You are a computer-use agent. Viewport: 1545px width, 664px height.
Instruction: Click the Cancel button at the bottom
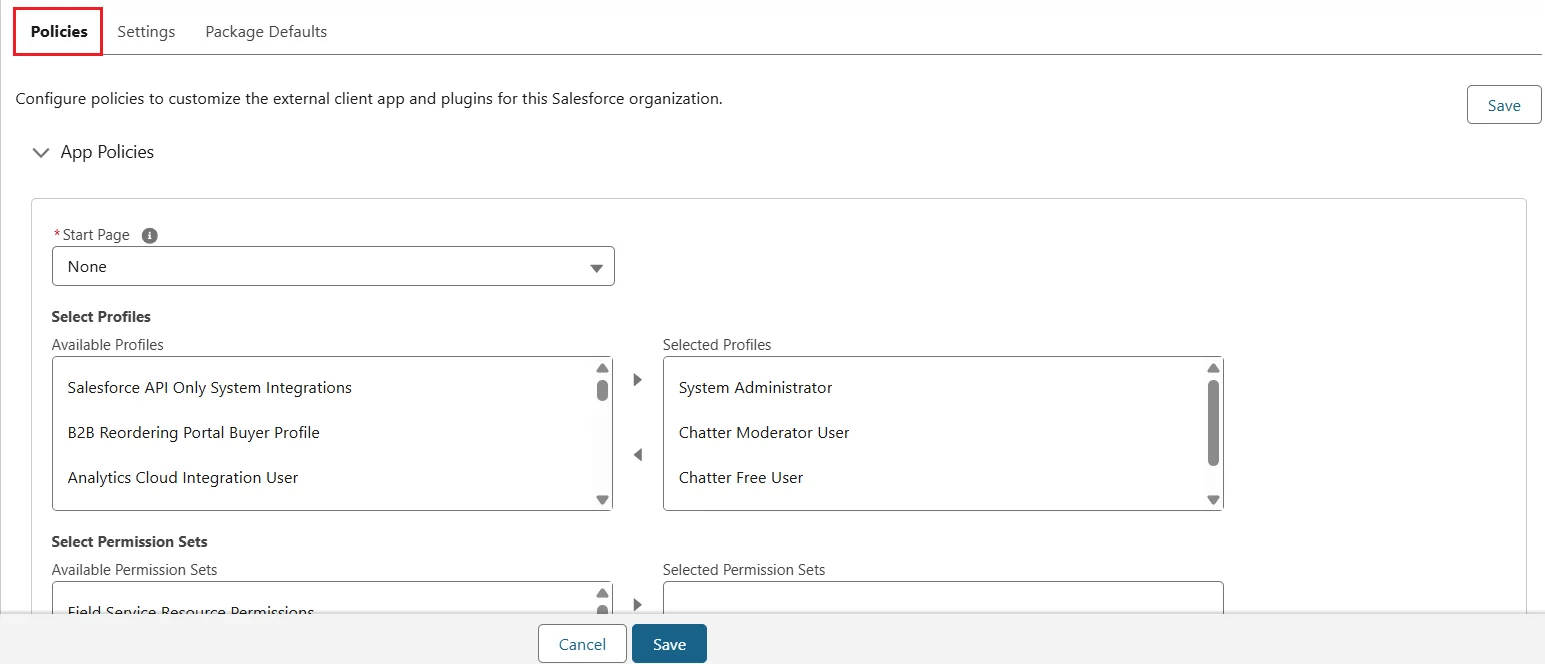pos(581,643)
